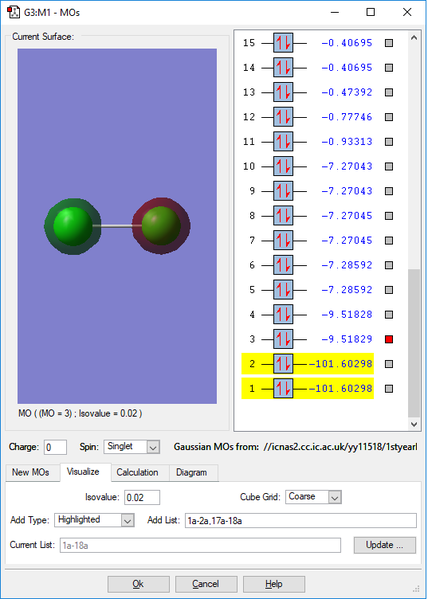The width and height of the screenshot is (428, 599).
Task: Click the occupancy box for orbital 9
Action: [x=283, y=191]
